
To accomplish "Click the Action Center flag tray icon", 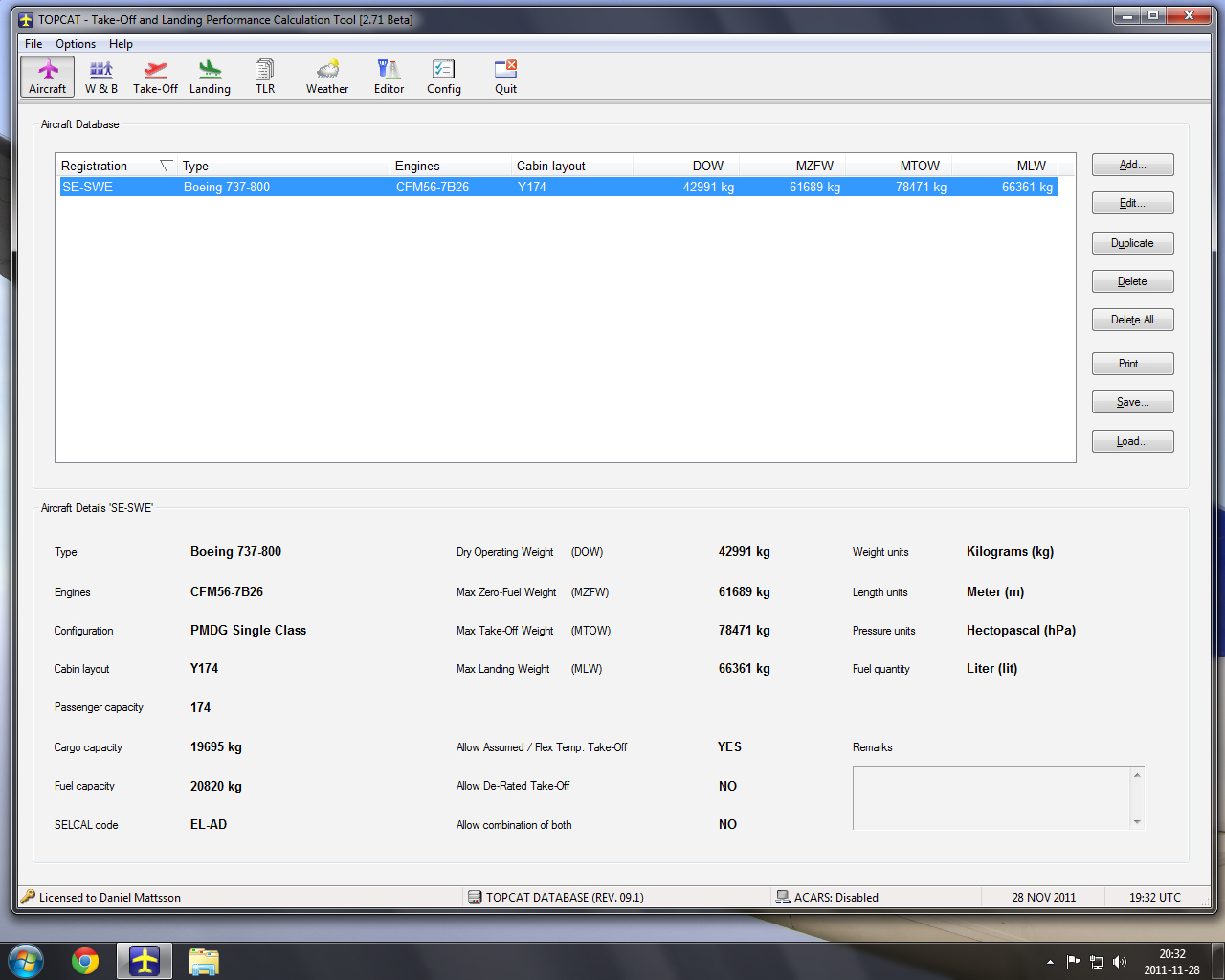I will pos(1074,962).
